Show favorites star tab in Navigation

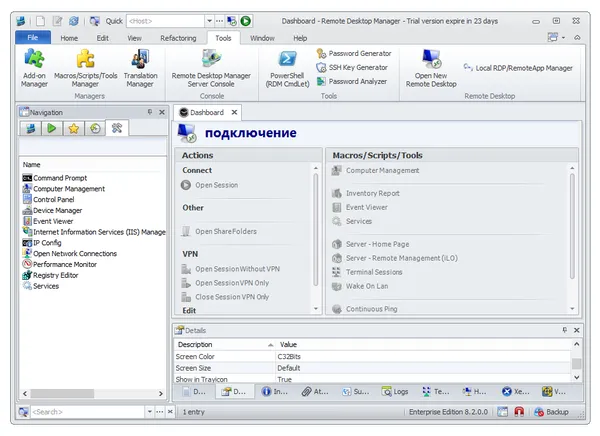[x=73, y=128]
